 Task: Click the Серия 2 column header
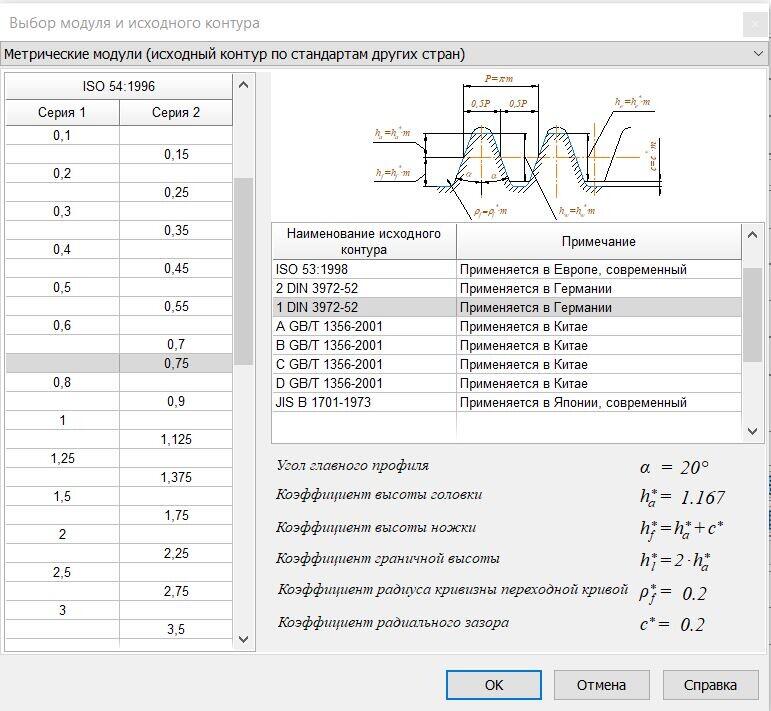point(176,113)
